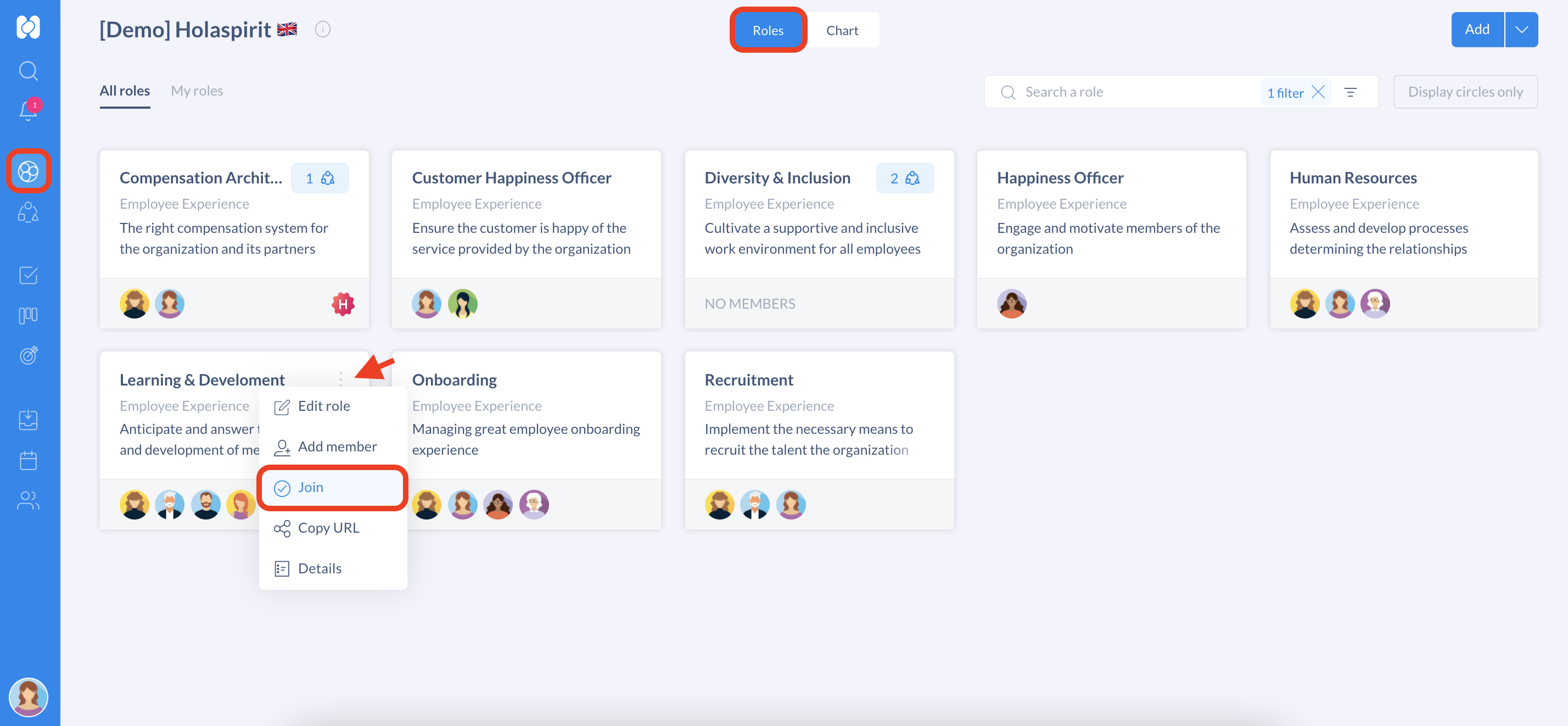Choose Add member from the menu
The height and width of the screenshot is (726, 1568).
333,447
